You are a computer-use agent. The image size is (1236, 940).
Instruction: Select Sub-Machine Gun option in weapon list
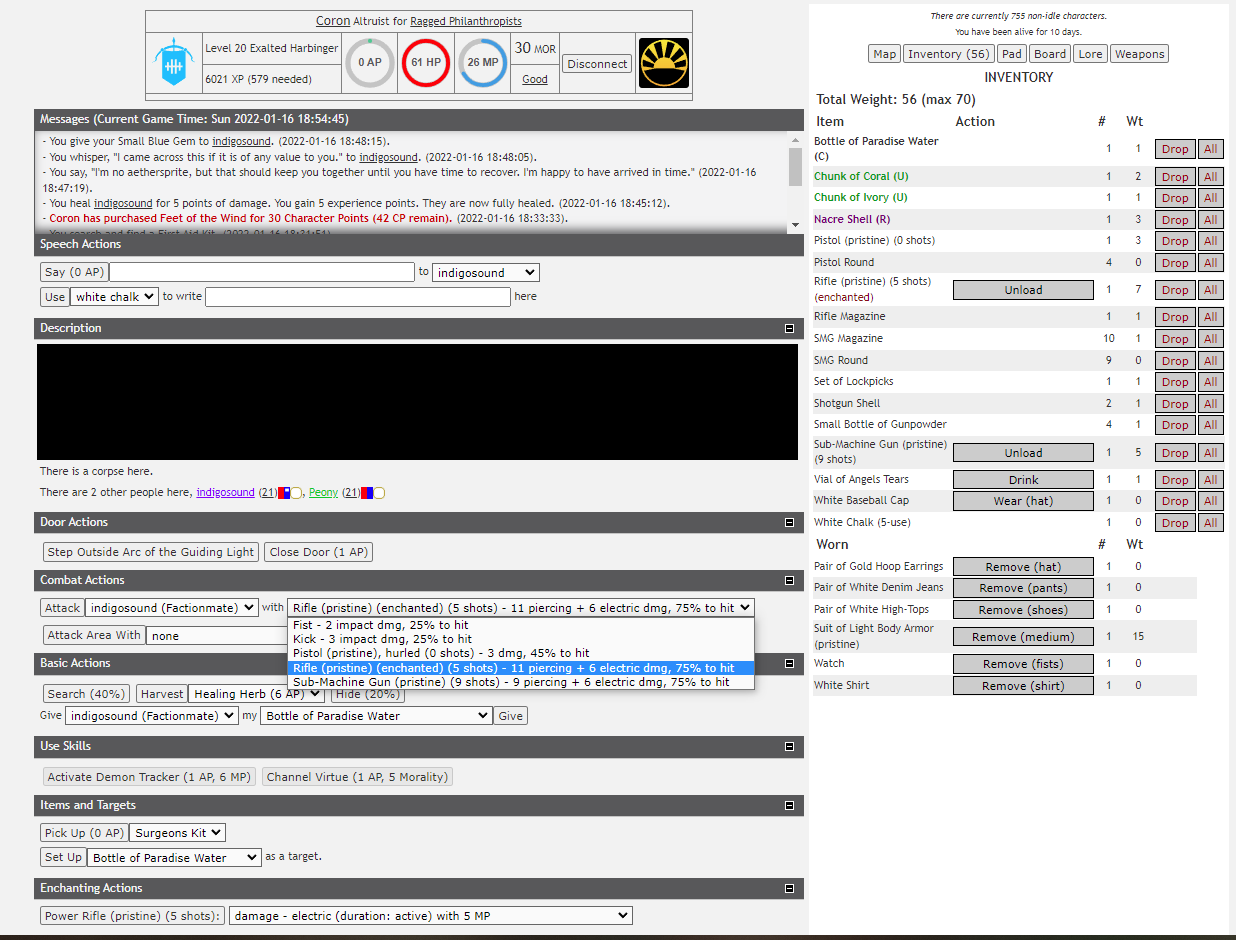click(521, 682)
